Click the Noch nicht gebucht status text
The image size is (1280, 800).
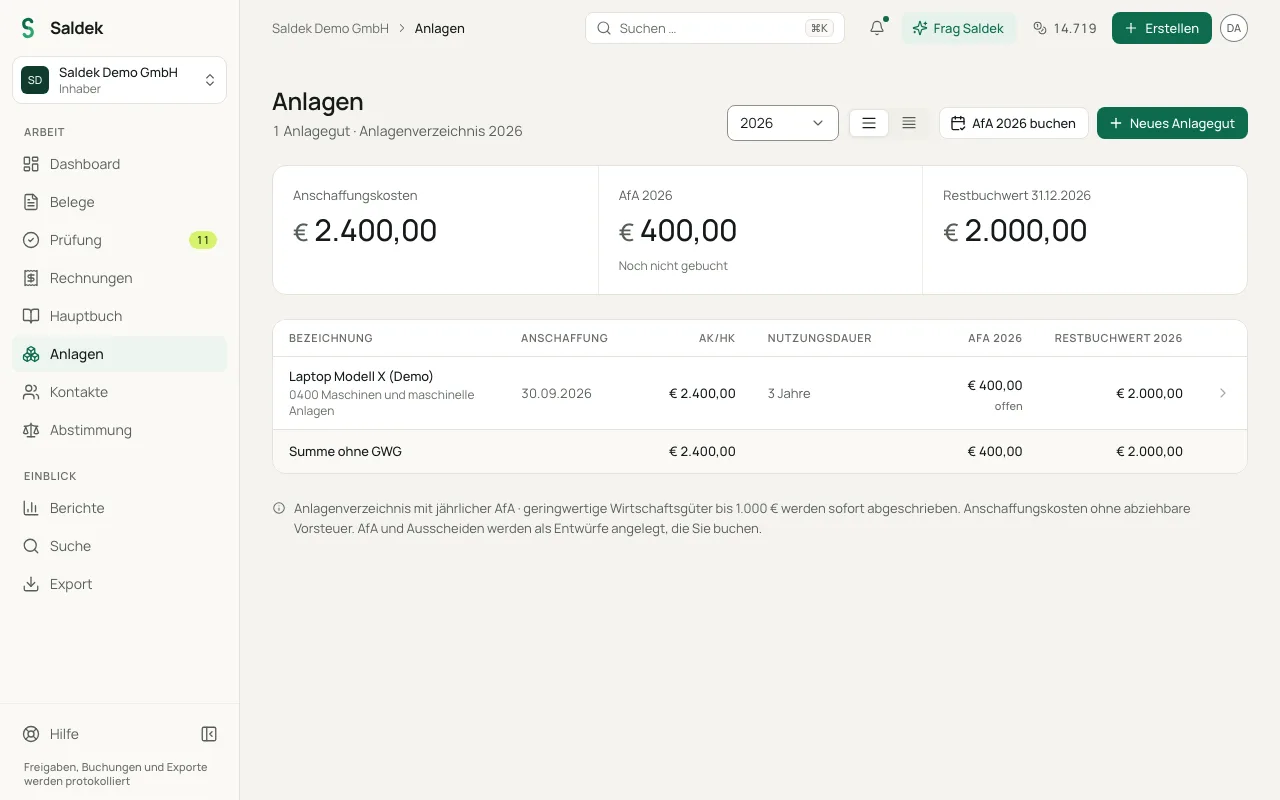coord(673,266)
